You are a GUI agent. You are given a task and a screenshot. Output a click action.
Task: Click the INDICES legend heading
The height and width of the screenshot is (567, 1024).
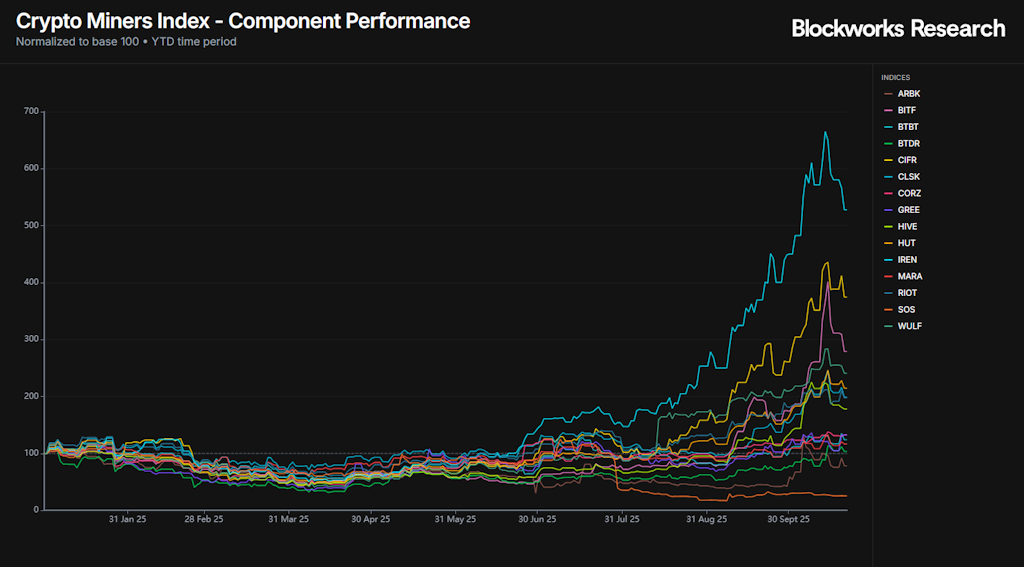click(895, 77)
